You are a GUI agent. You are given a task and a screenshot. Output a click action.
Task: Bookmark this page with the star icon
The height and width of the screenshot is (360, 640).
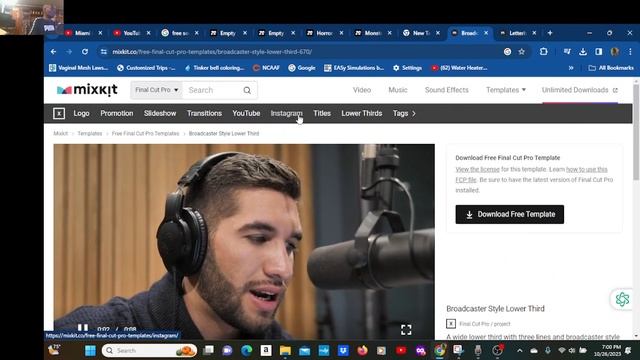522,52
